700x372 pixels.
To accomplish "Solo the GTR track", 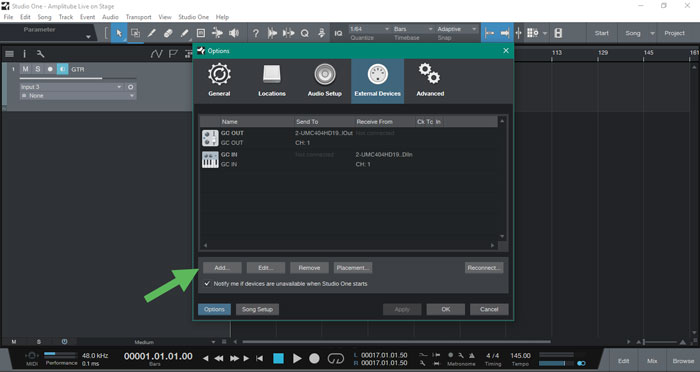I will point(38,69).
